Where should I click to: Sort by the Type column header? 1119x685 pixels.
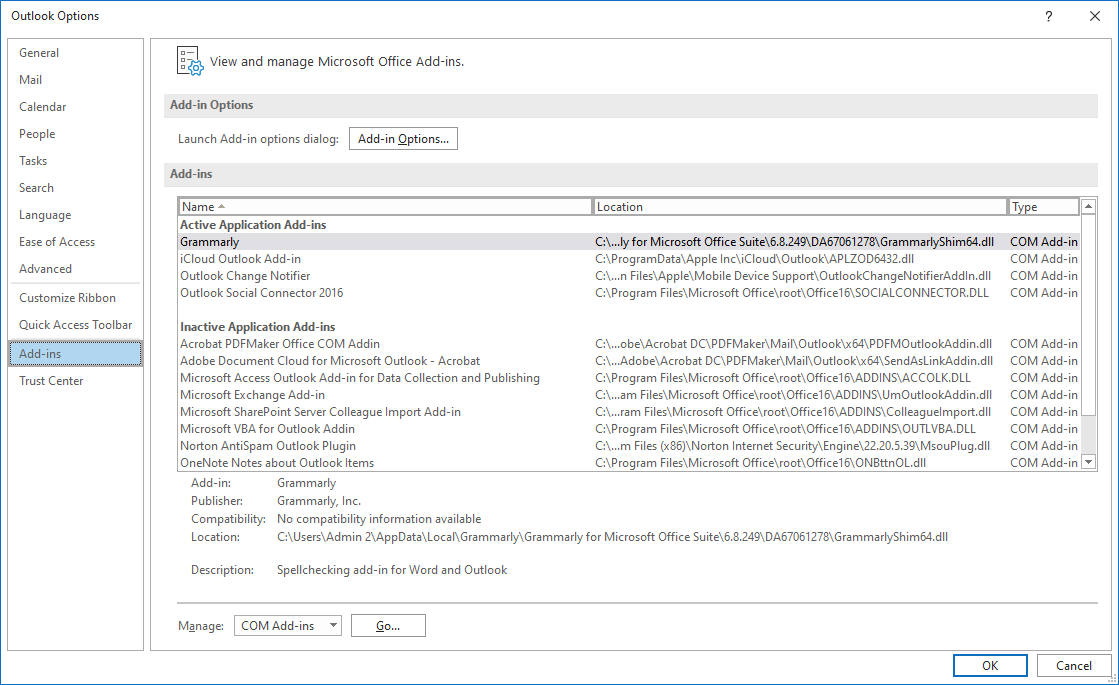pos(1044,207)
